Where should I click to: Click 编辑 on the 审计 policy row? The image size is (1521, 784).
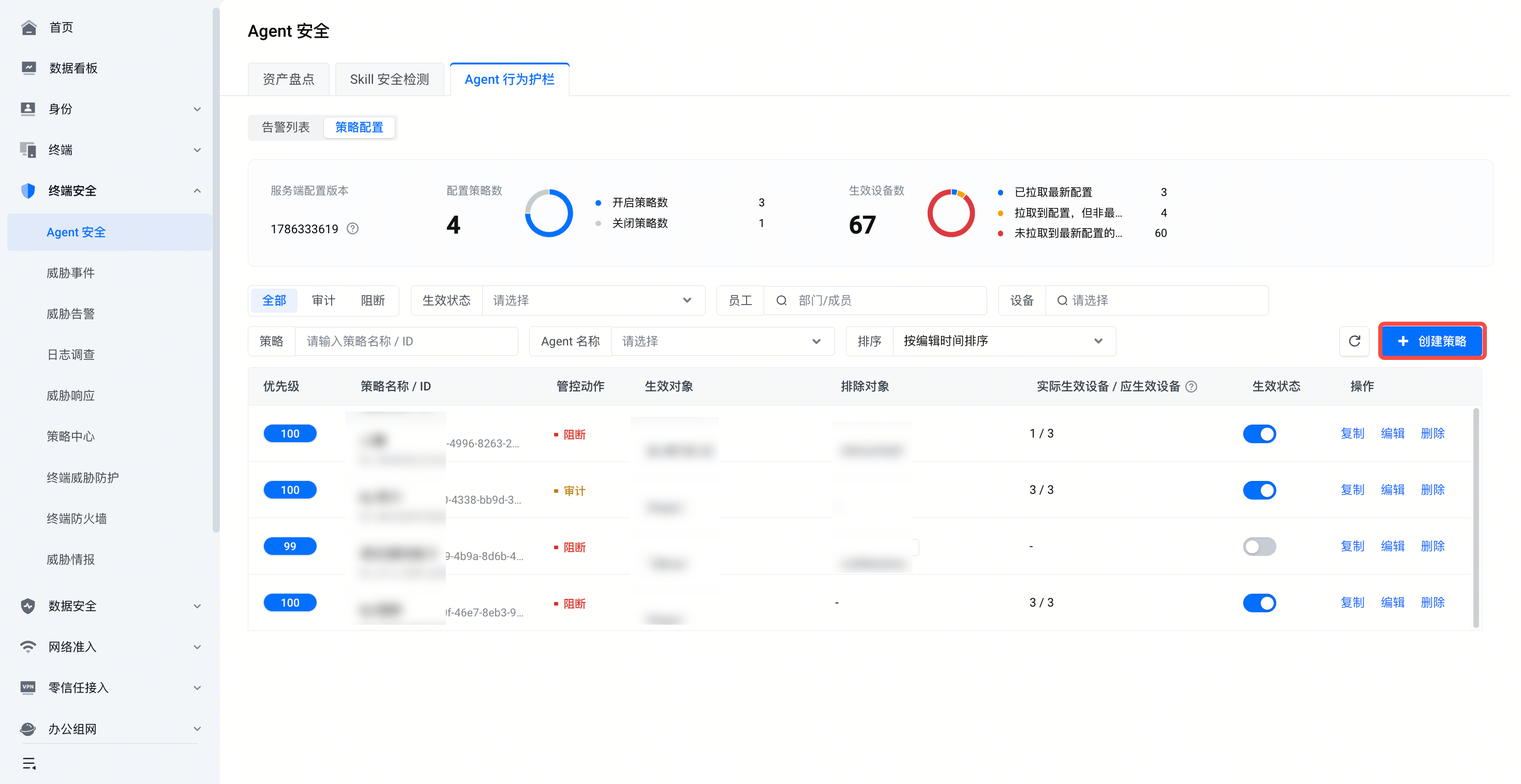click(1392, 490)
